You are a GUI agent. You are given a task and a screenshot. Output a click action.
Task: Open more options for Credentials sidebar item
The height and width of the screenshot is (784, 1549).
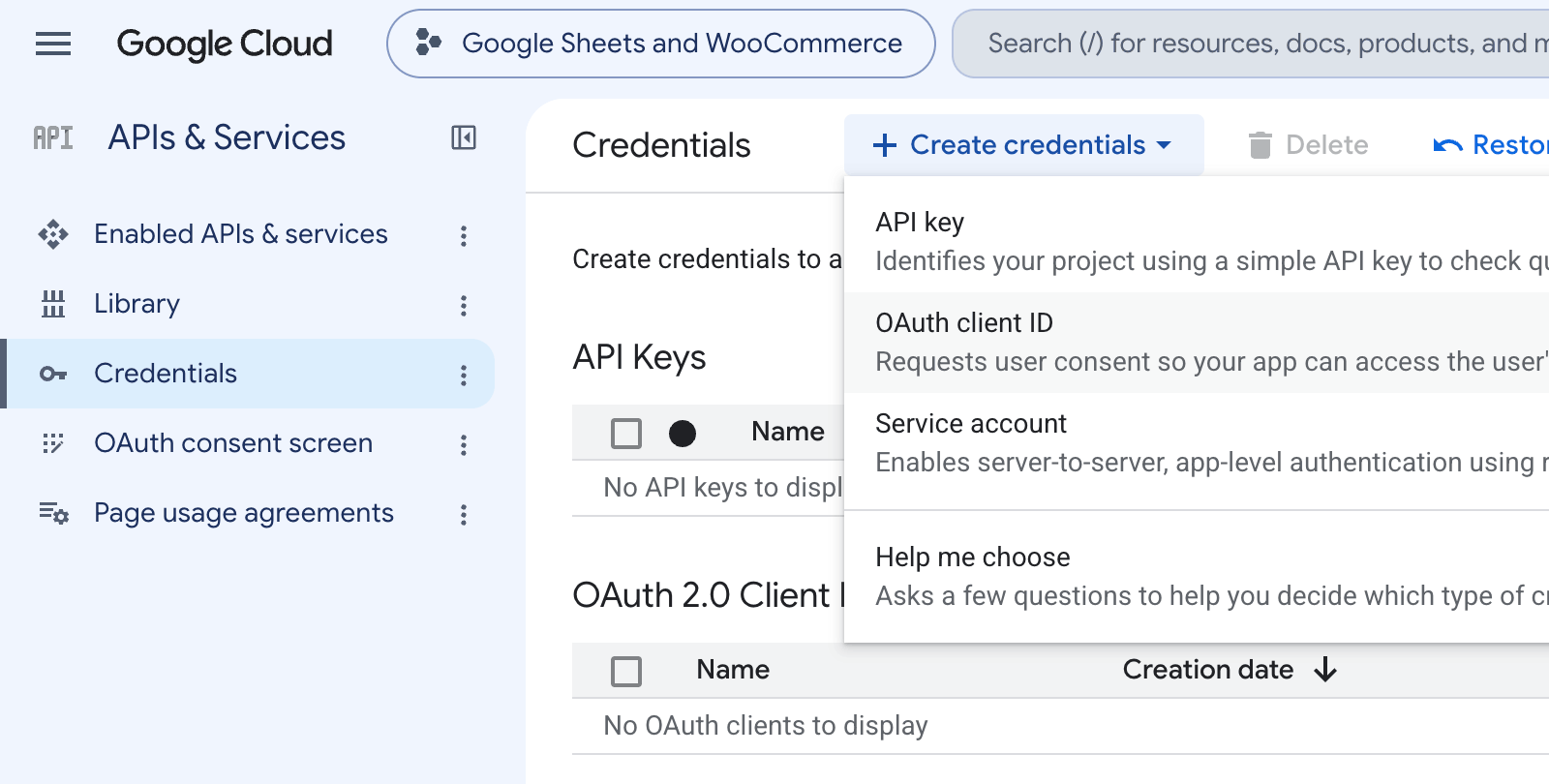[x=464, y=375]
